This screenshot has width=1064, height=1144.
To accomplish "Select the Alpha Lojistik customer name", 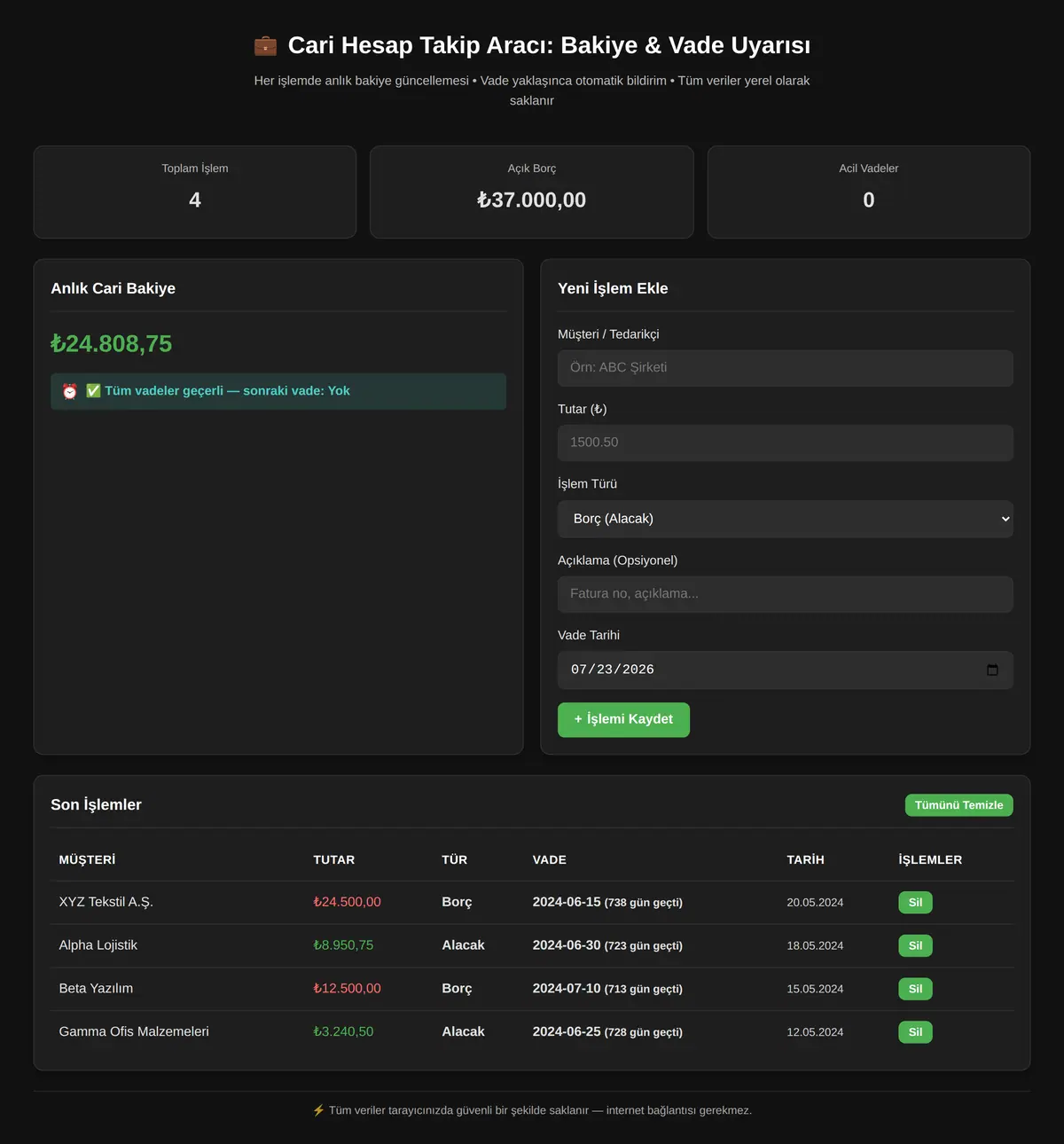I will pos(98,945).
